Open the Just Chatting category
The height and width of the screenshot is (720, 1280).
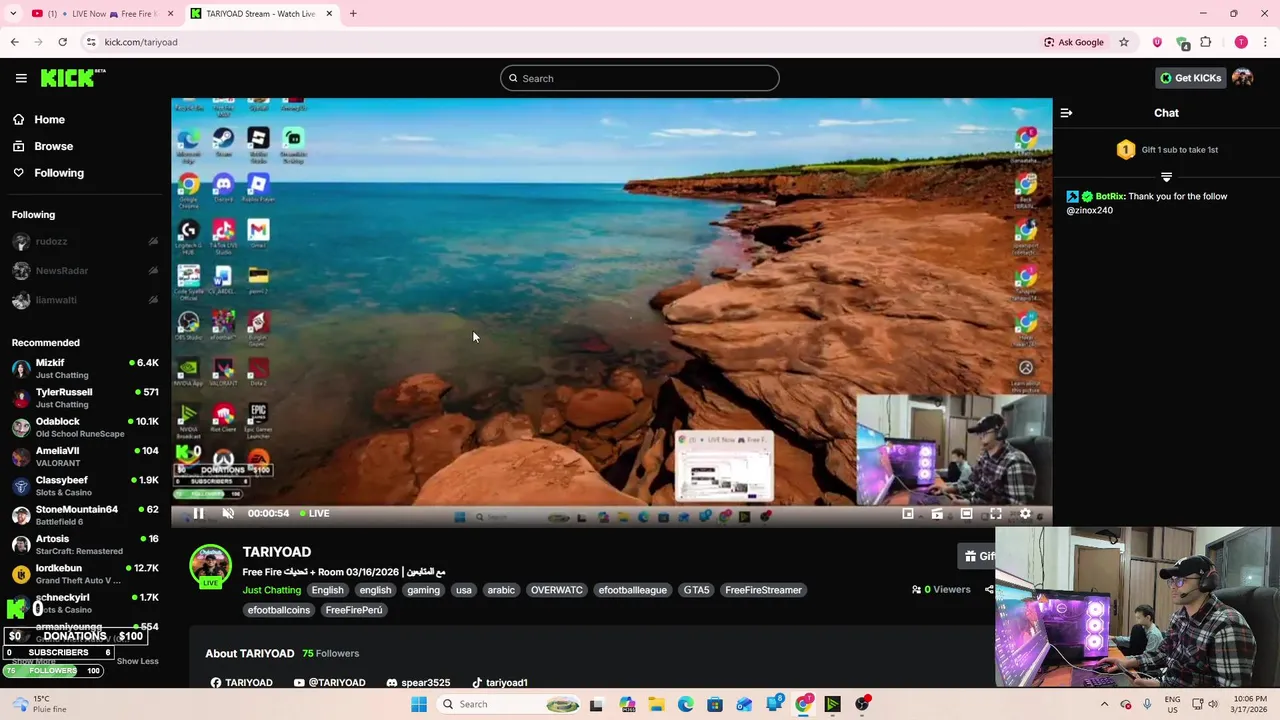tap(271, 590)
